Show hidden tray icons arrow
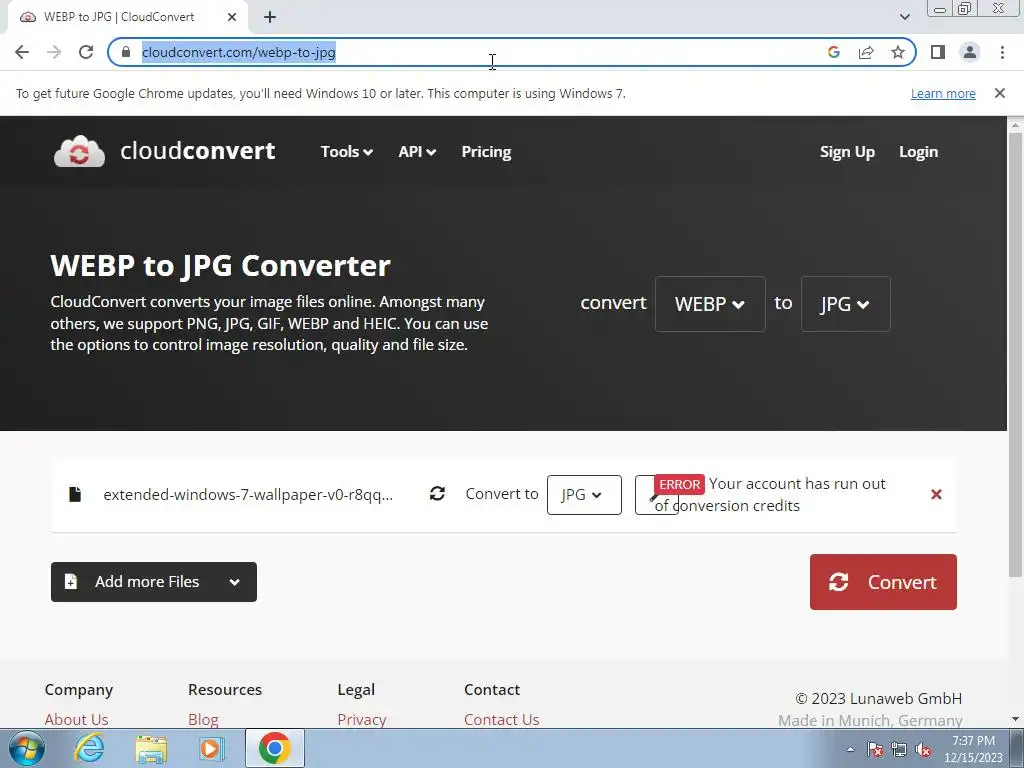 pos(850,749)
